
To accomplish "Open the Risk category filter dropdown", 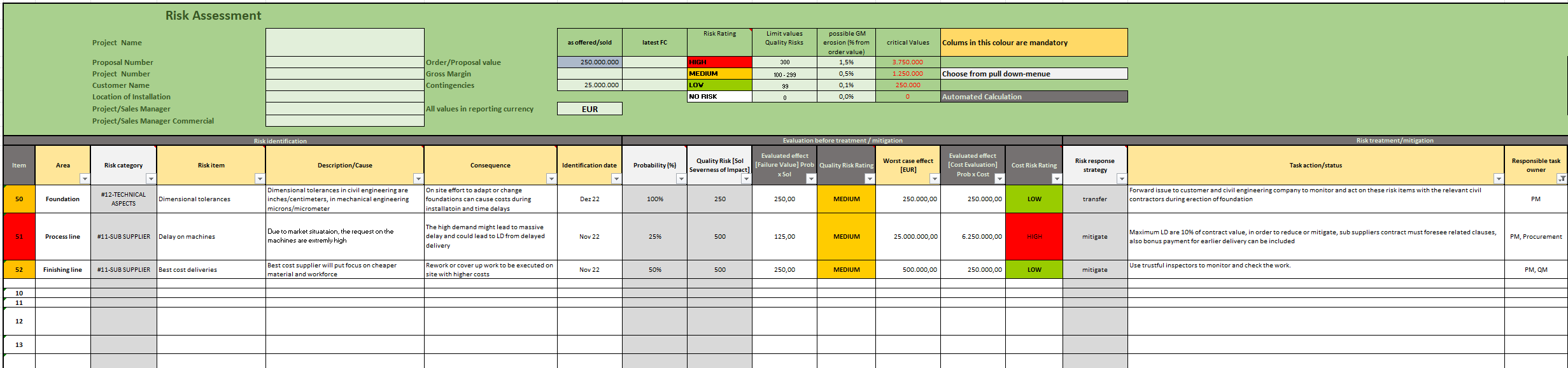I will [x=151, y=179].
